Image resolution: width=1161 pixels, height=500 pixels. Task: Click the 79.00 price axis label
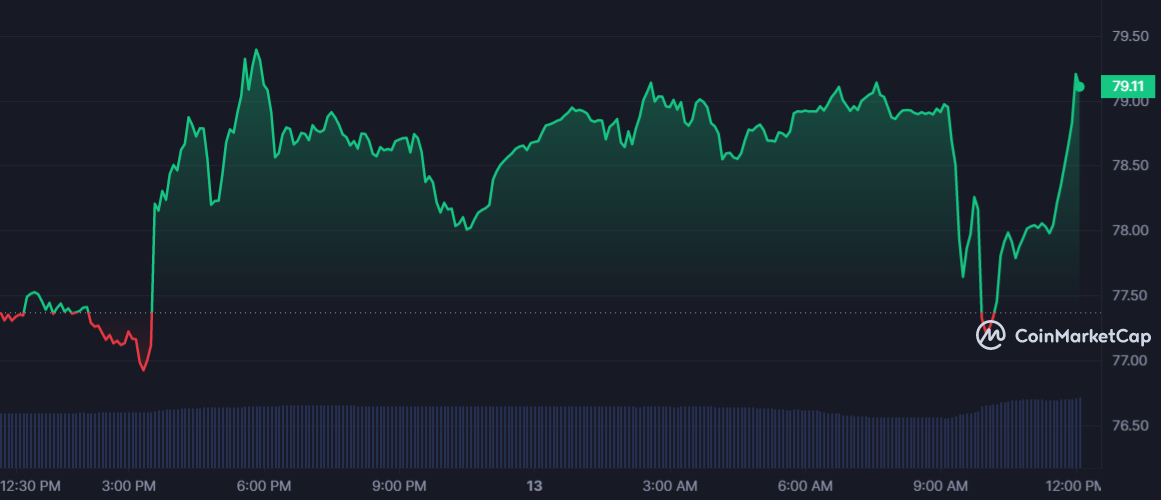tap(1128, 101)
